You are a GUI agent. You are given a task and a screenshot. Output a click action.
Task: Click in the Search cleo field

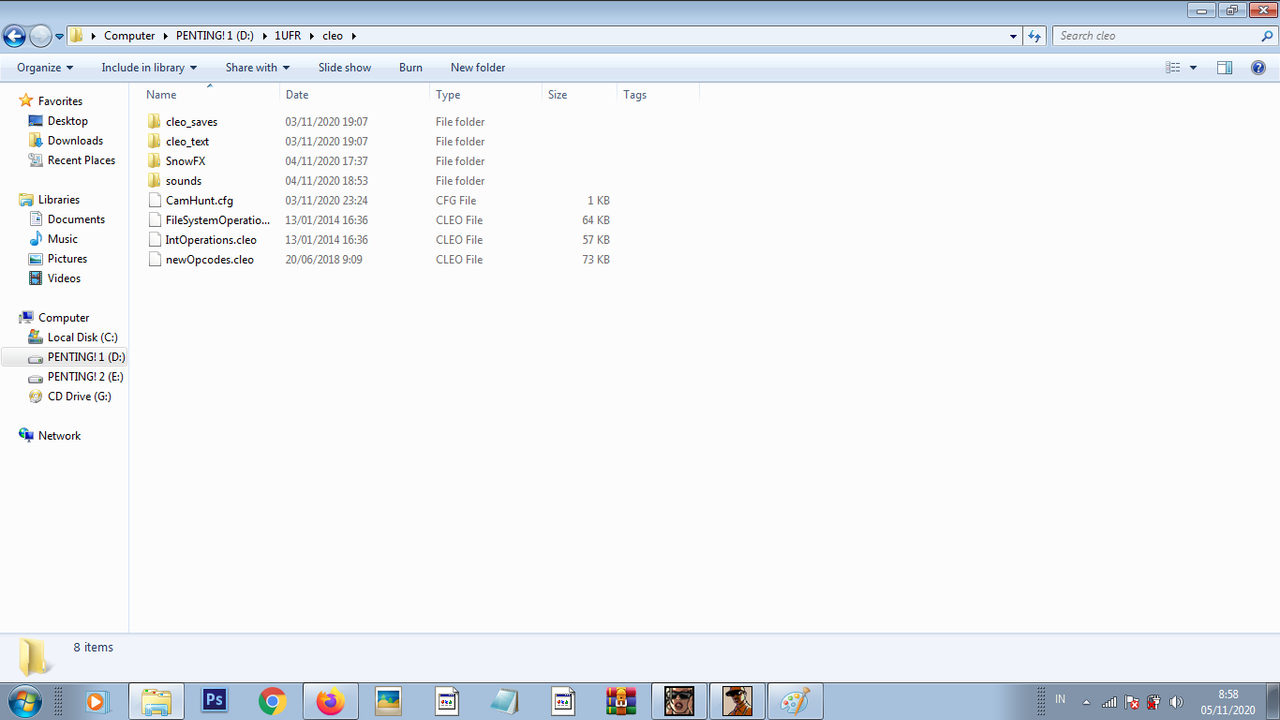[1155, 36]
